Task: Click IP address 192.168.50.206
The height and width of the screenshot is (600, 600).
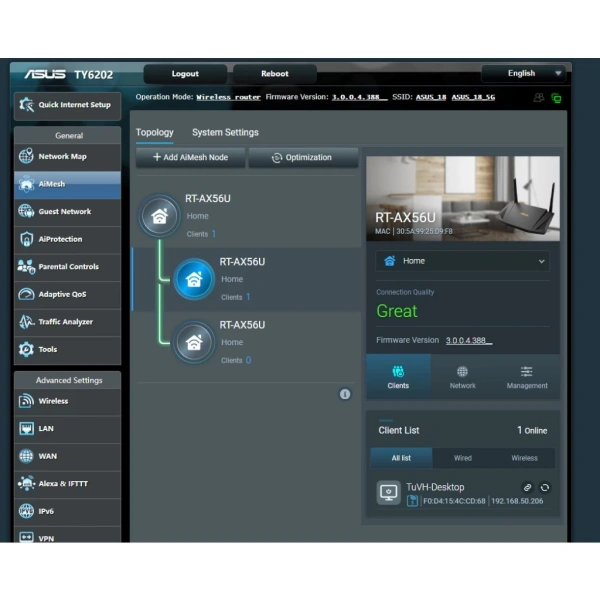Action: click(x=517, y=501)
